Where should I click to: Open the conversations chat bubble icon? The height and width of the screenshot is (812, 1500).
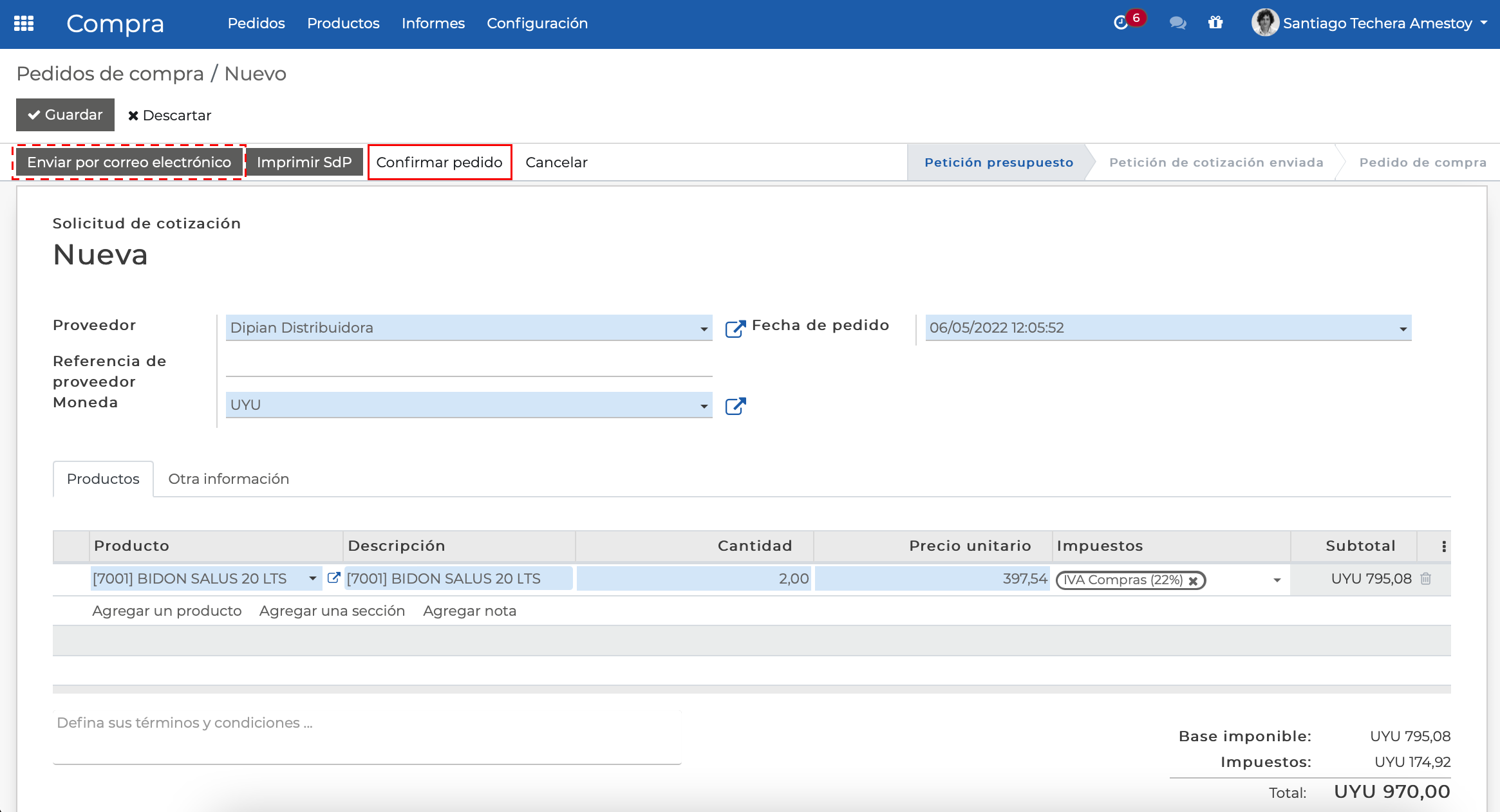click(x=1177, y=23)
